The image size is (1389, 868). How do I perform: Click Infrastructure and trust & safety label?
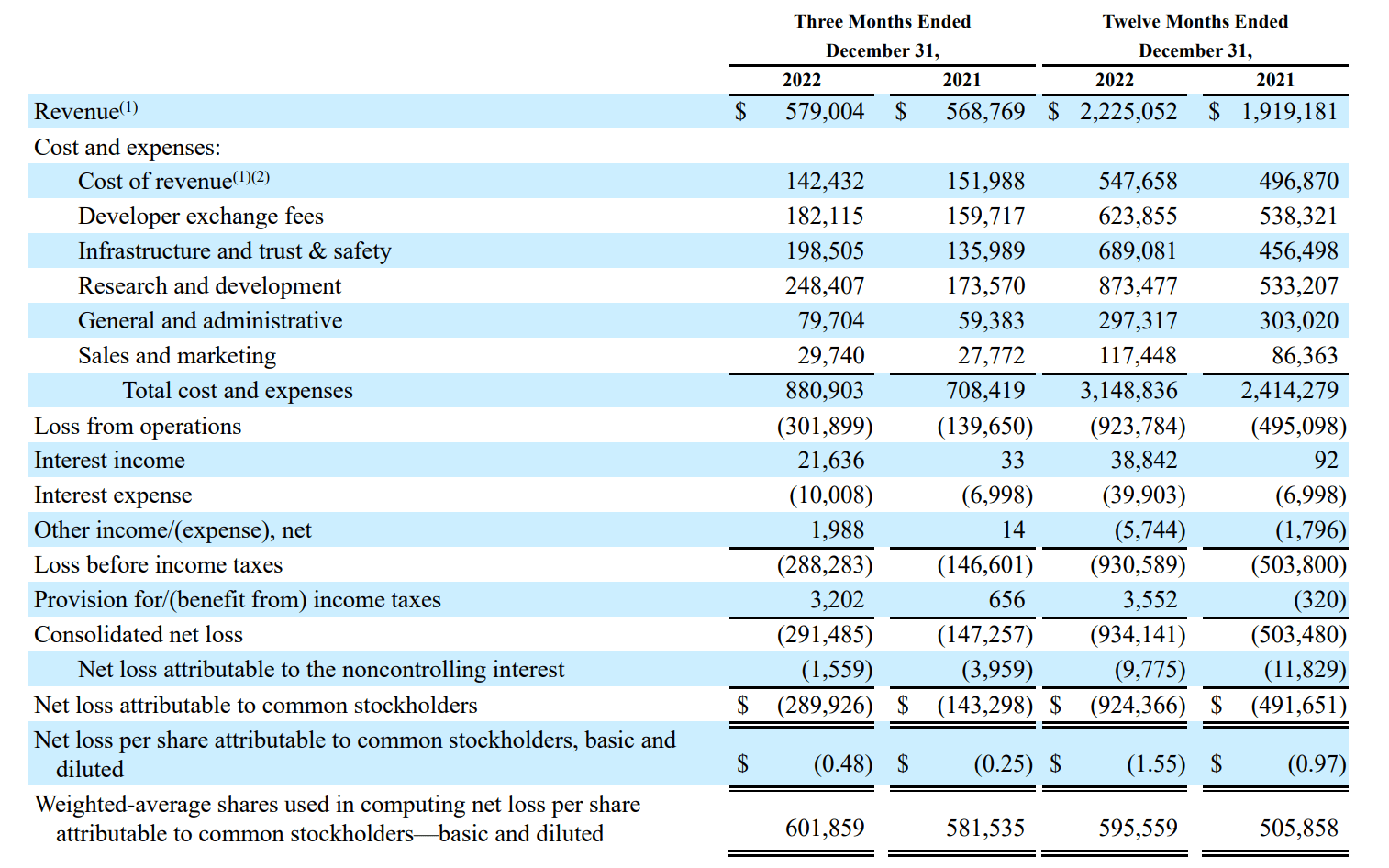[235, 251]
